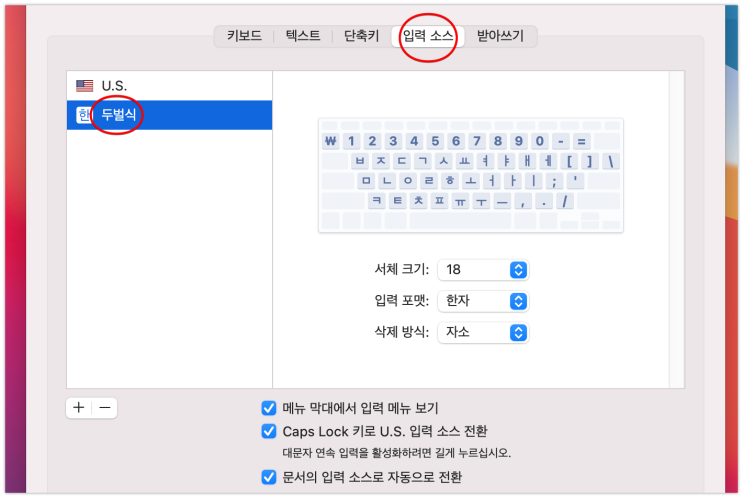Open the 텍스트 tab
The width and height of the screenshot is (743, 498).
point(303,36)
